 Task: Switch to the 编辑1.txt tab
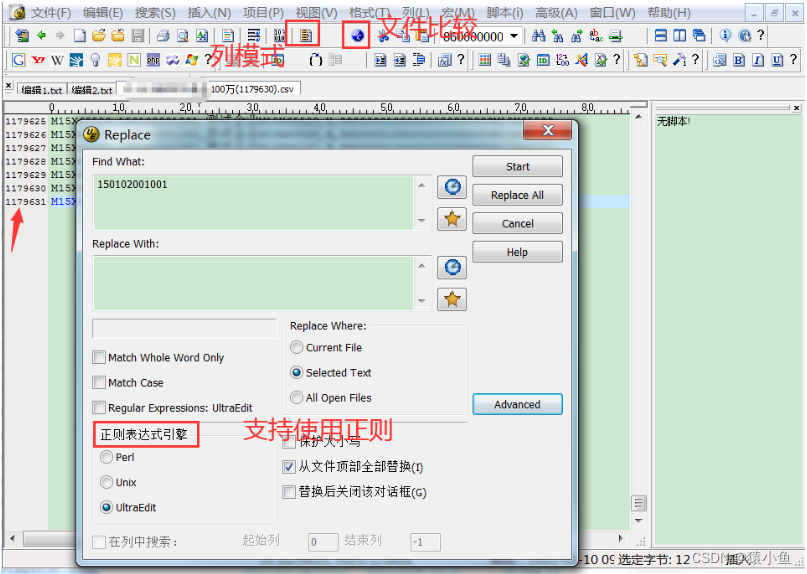pos(42,90)
